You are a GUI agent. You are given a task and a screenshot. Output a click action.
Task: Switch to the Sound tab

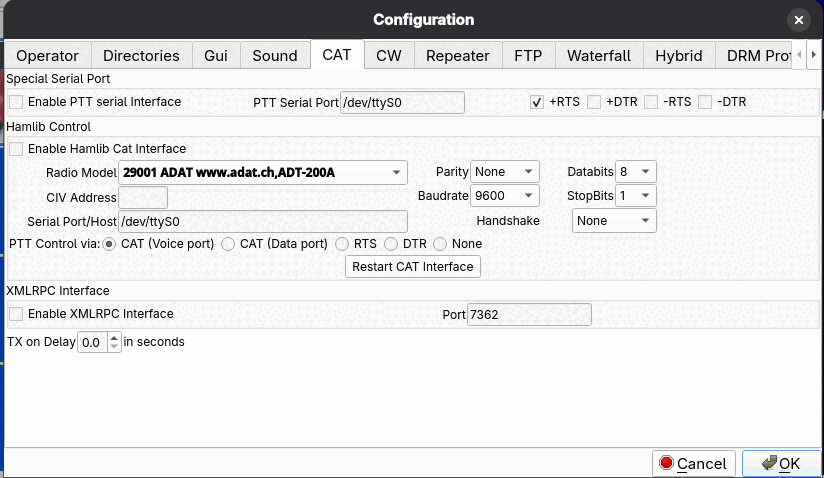275,56
